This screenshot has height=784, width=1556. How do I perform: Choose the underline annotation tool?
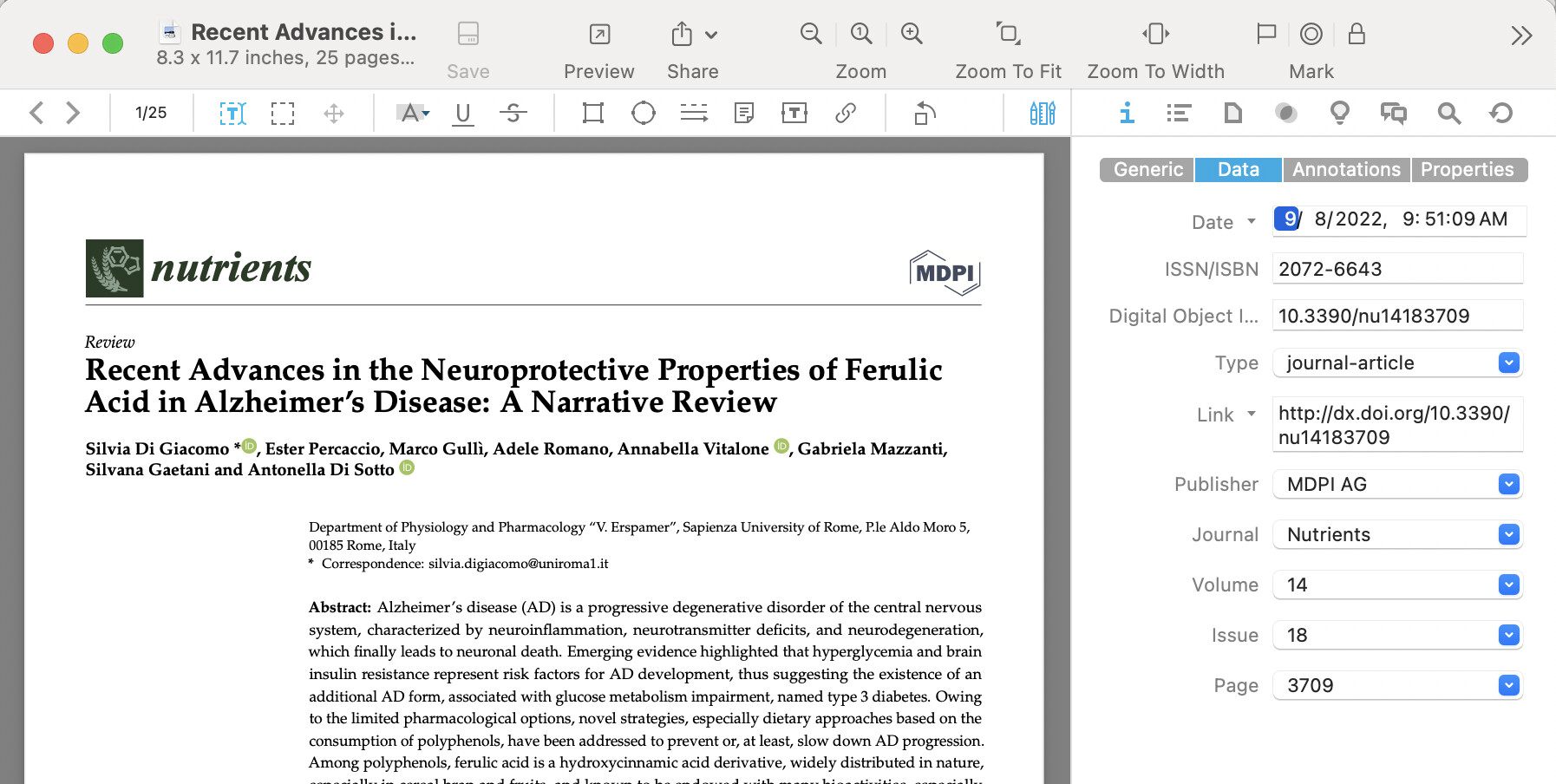tap(463, 113)
